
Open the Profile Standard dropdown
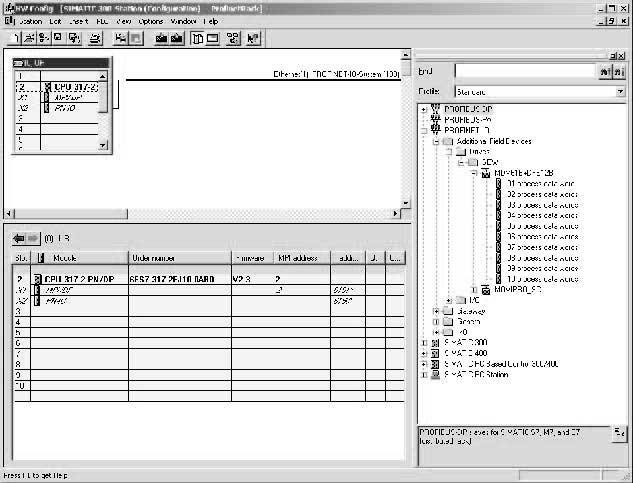coord(620,92)
